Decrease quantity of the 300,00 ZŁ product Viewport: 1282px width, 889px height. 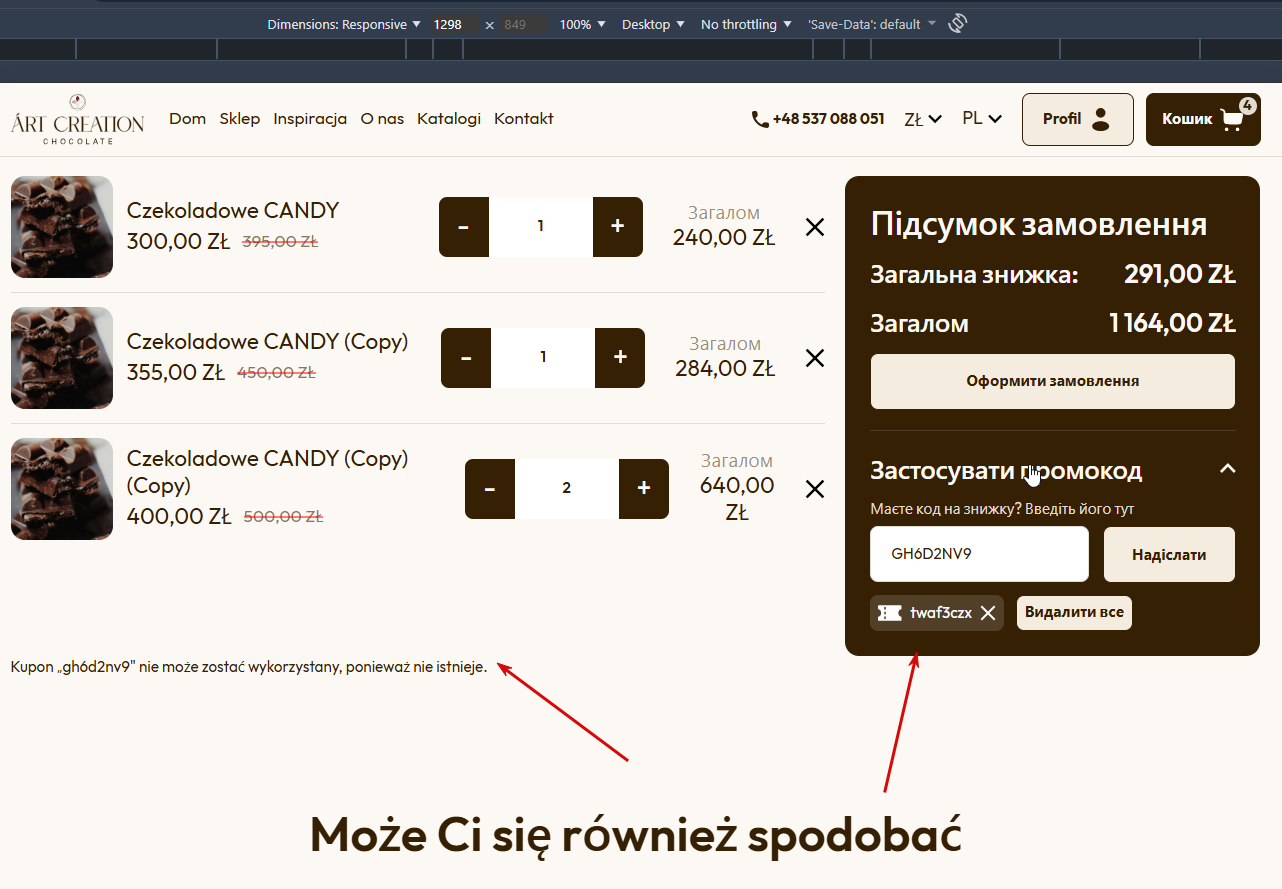point(464,227)
